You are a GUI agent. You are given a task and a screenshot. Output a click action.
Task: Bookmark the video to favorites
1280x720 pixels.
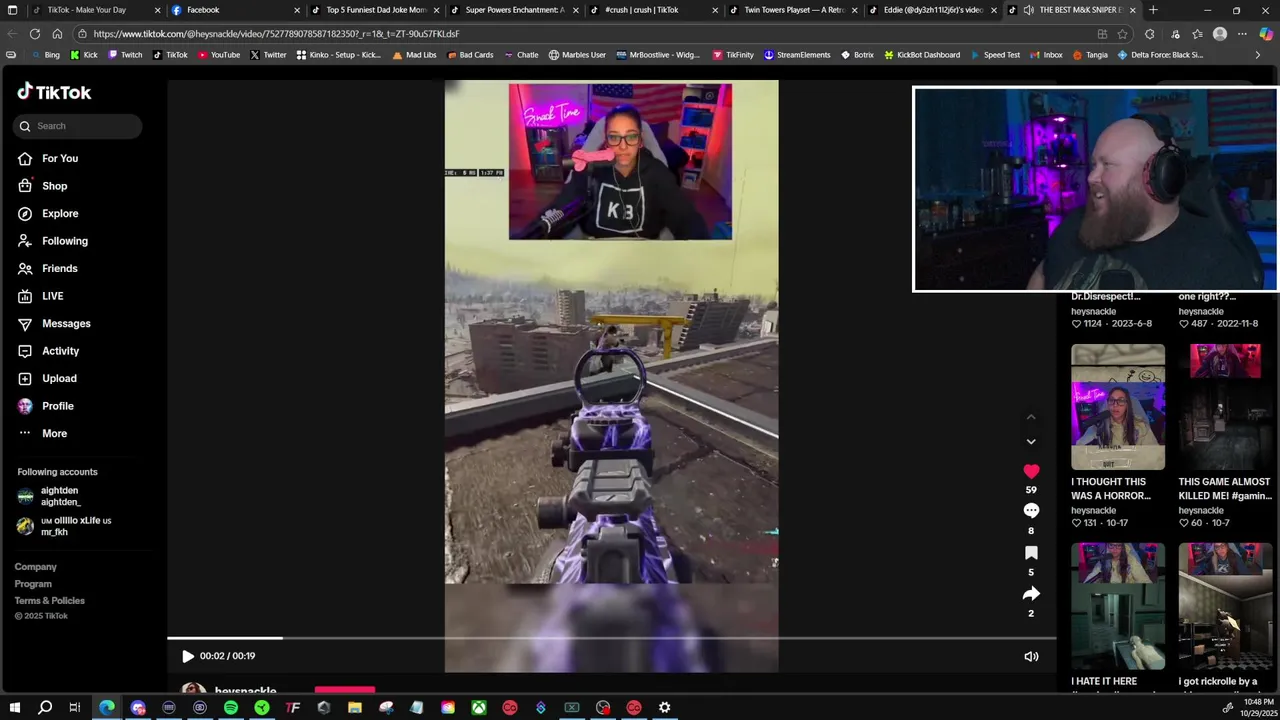point(1031,553)
